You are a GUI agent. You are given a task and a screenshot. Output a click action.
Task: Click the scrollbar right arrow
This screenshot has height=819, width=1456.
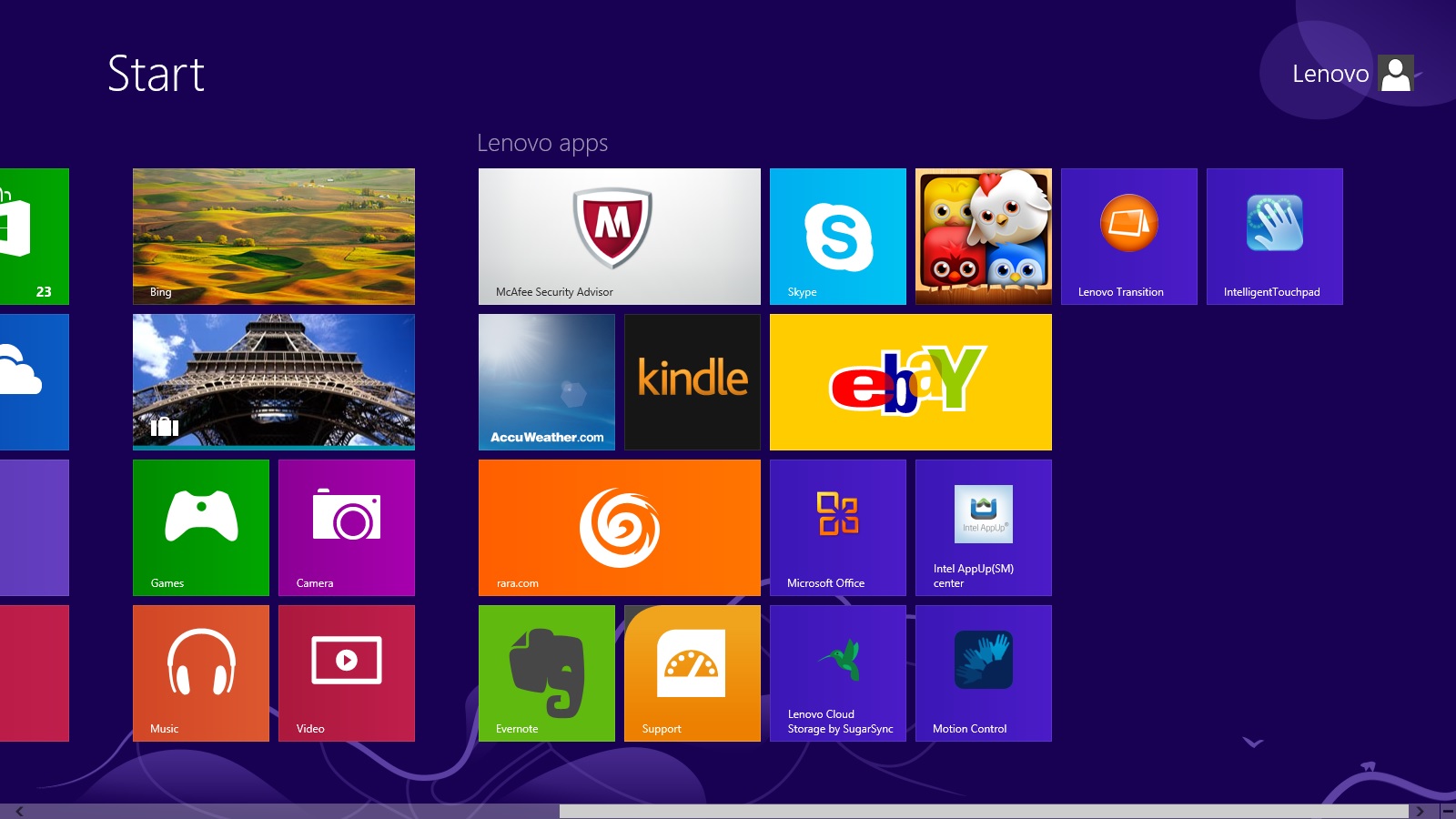pos(1419,811)
